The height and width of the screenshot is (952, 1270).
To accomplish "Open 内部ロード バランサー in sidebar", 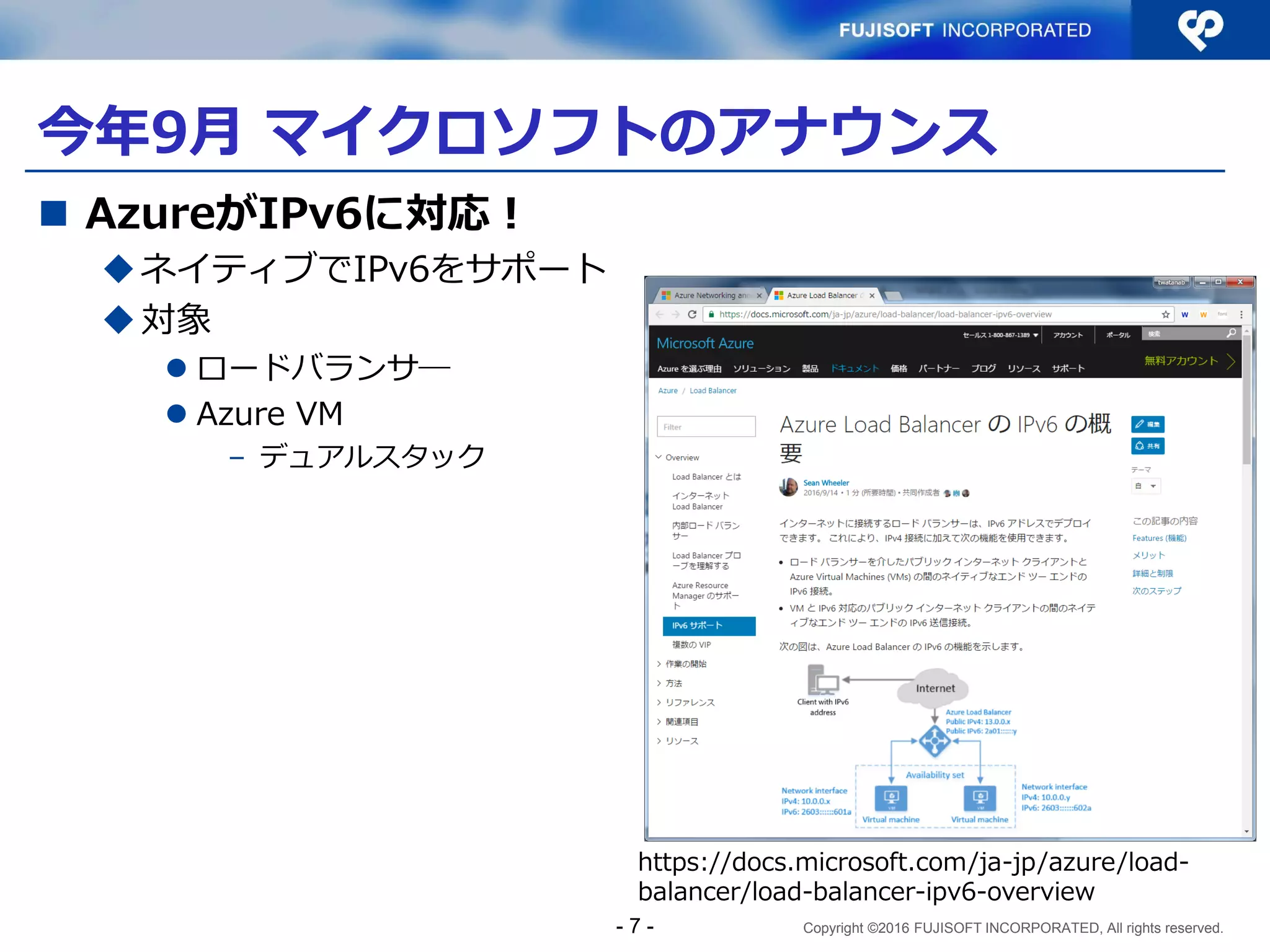I will point(706,531).
